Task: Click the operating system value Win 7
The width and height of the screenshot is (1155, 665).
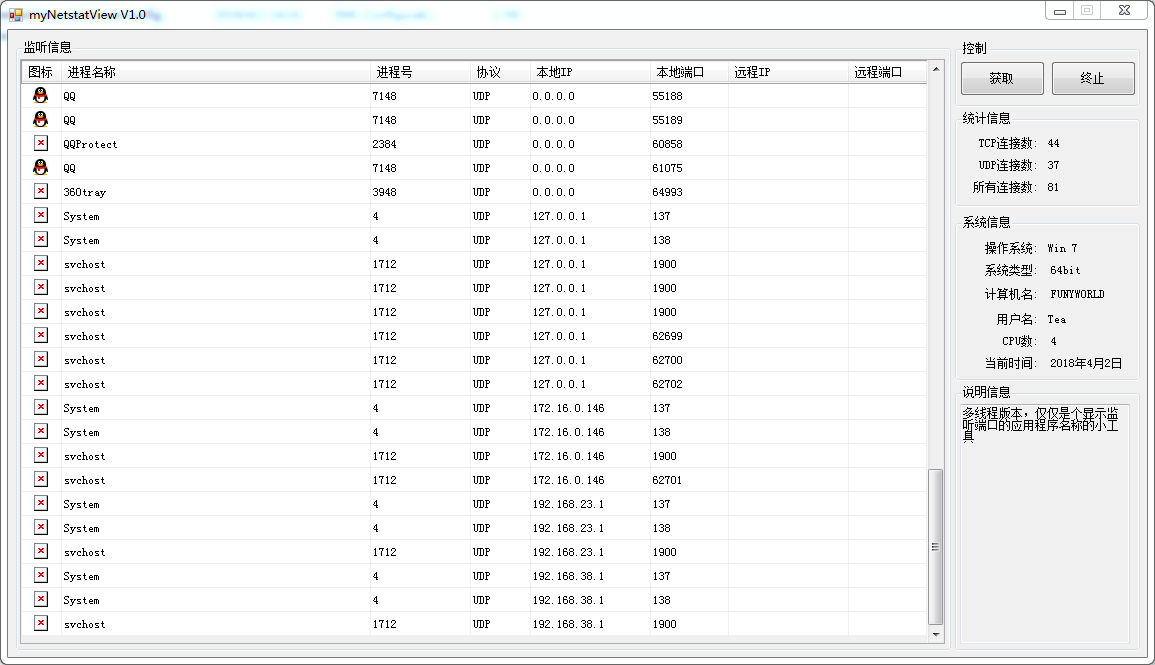Action: pos(1062,248)
